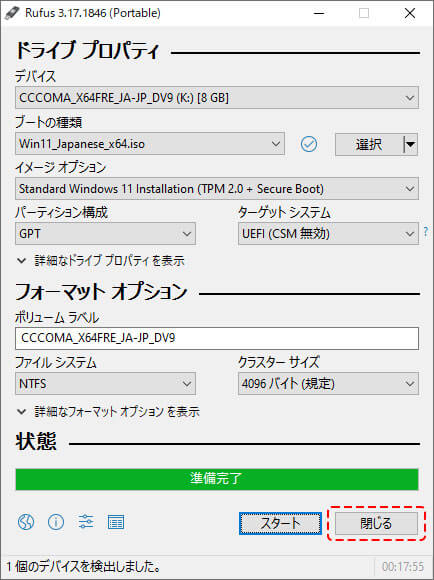Open the log viewer icon
The image size is (434, 580).
click(115, 522)
